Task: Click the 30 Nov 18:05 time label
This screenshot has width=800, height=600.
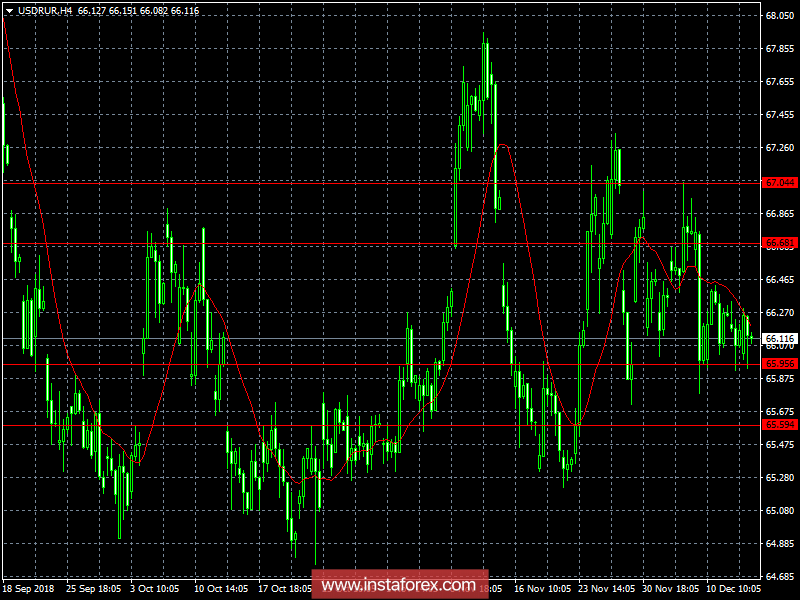Action: tap(671, 590)
